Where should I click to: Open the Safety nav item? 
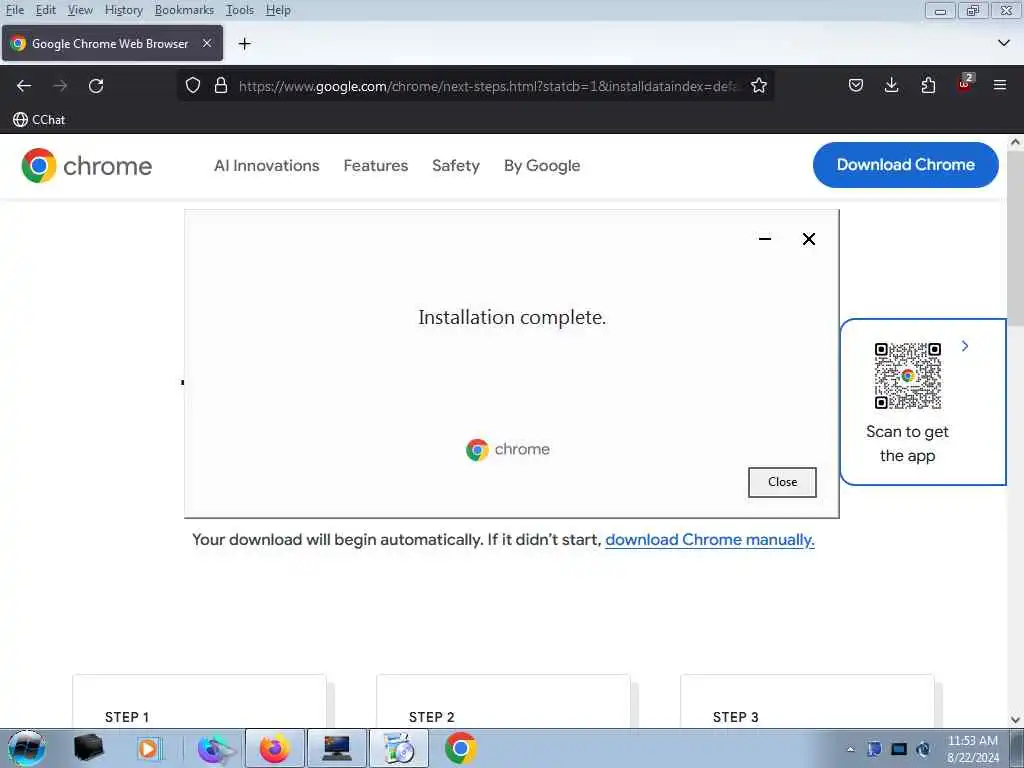[456, 166]
